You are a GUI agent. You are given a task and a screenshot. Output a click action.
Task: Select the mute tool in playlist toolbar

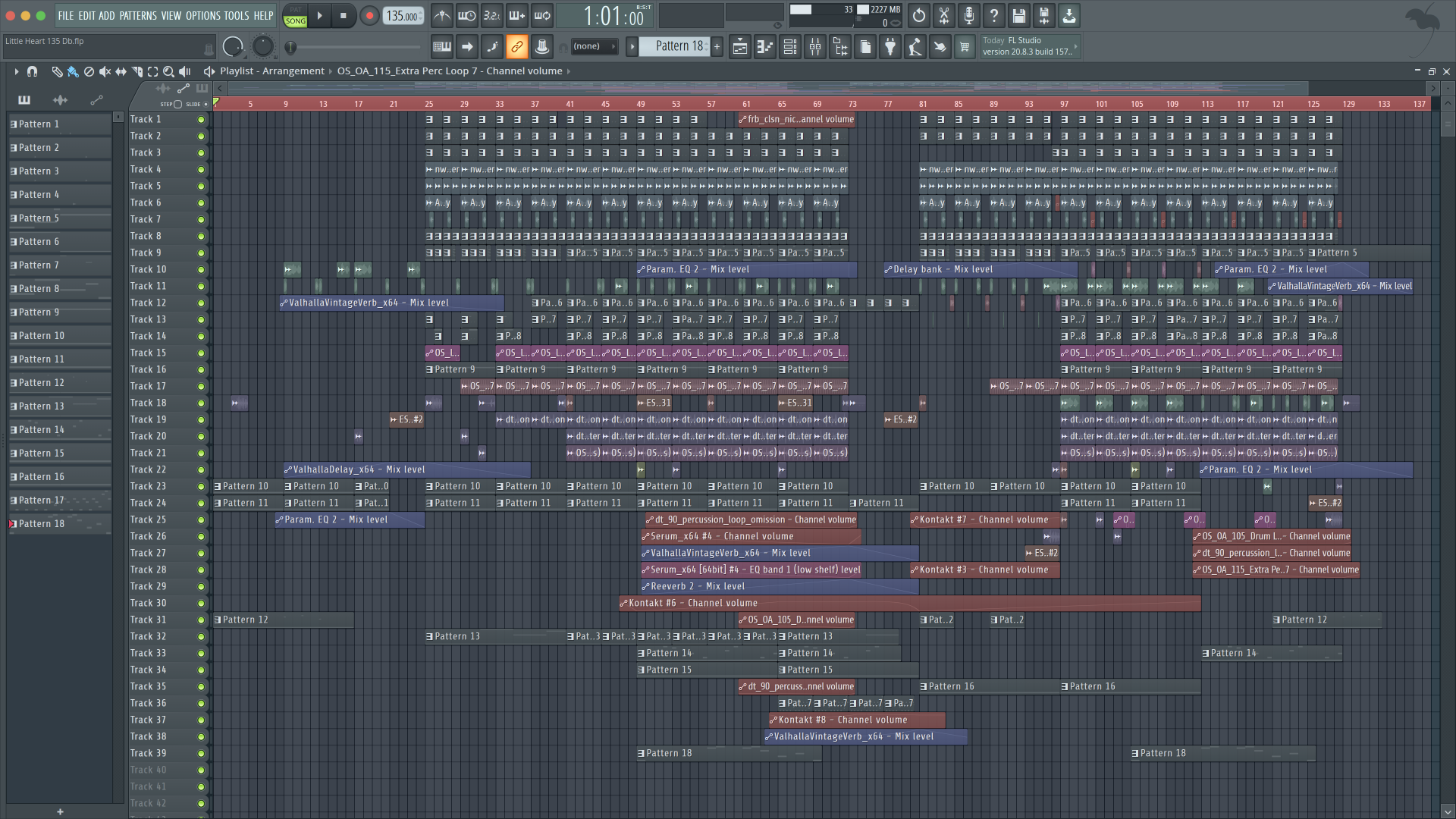(105, 71)
